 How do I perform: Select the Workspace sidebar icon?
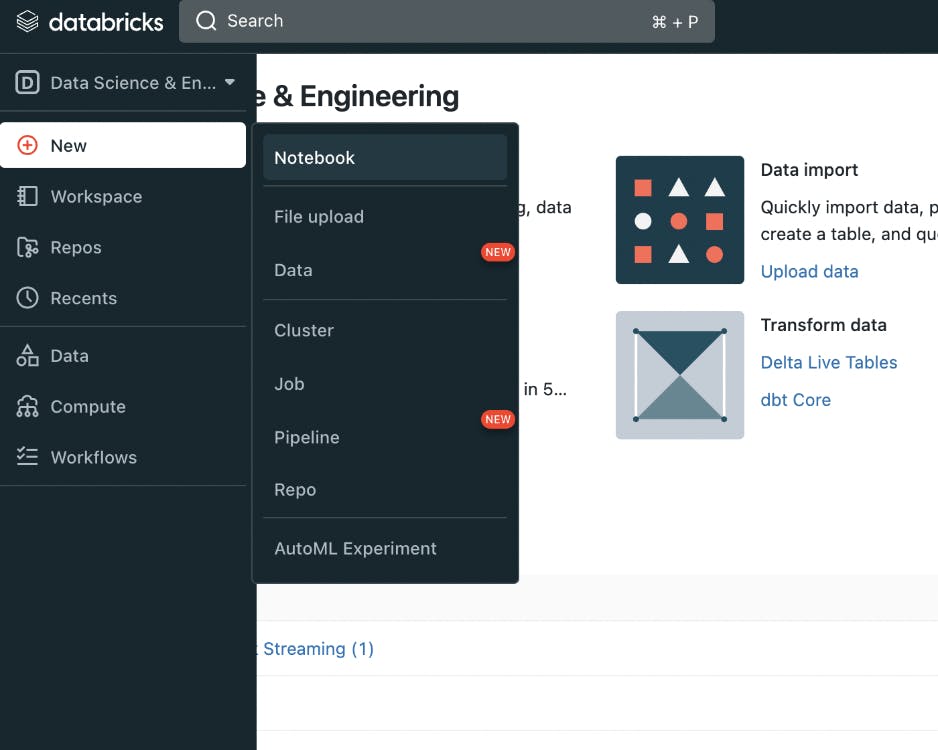pyautogui.click(x=25, y=196)
